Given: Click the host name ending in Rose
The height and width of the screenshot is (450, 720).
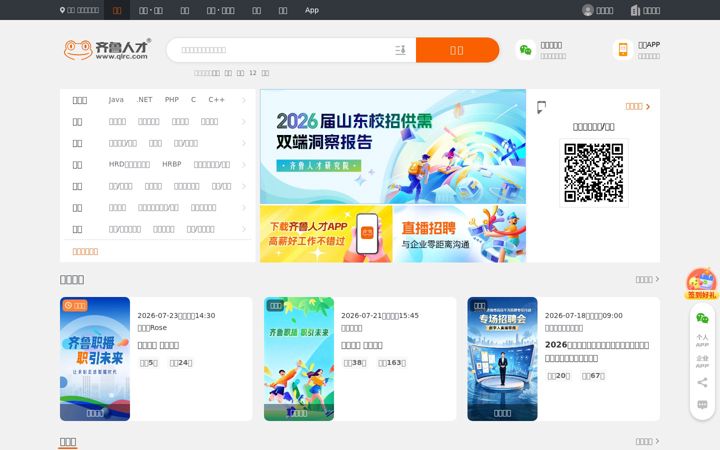Looking at the screenshot, I should pyautogui.click(x=152, y=328).
